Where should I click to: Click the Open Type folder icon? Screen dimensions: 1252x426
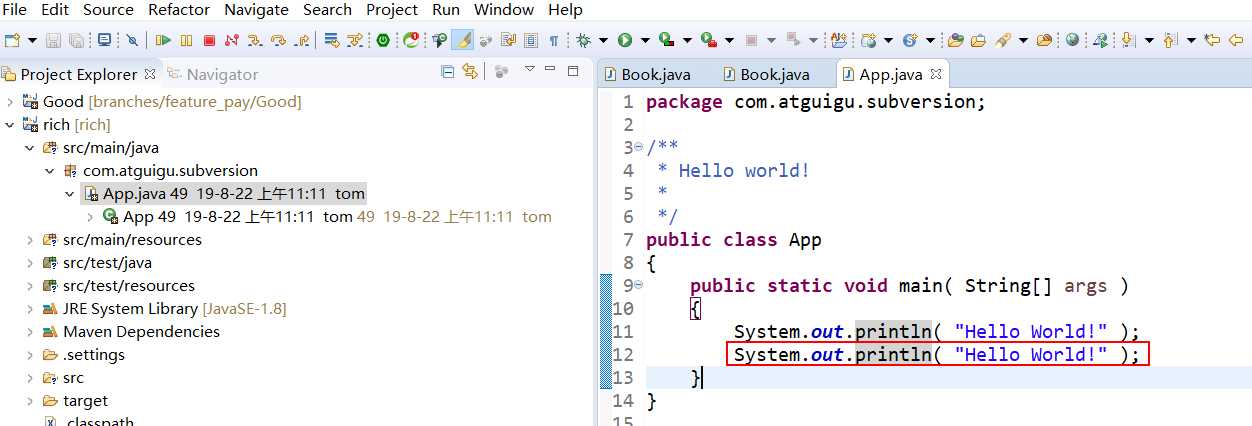[955, 40]
